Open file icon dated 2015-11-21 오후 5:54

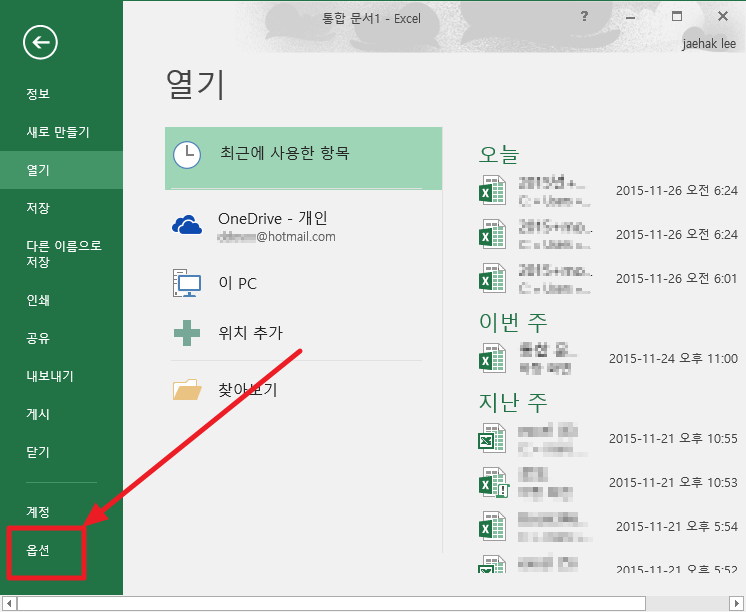[492, 526]
